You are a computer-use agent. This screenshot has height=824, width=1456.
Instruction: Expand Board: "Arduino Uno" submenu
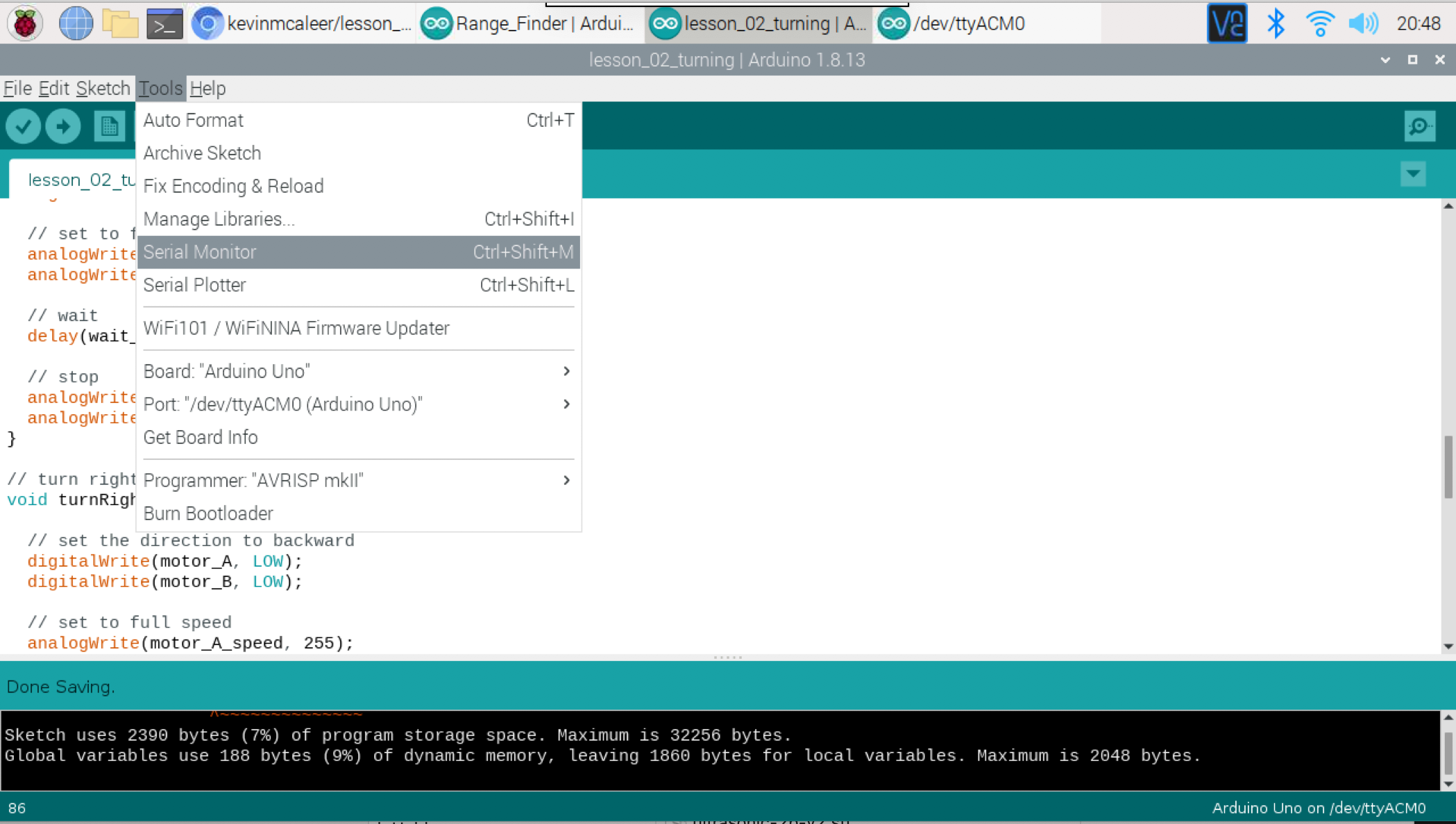click(359, 371)
